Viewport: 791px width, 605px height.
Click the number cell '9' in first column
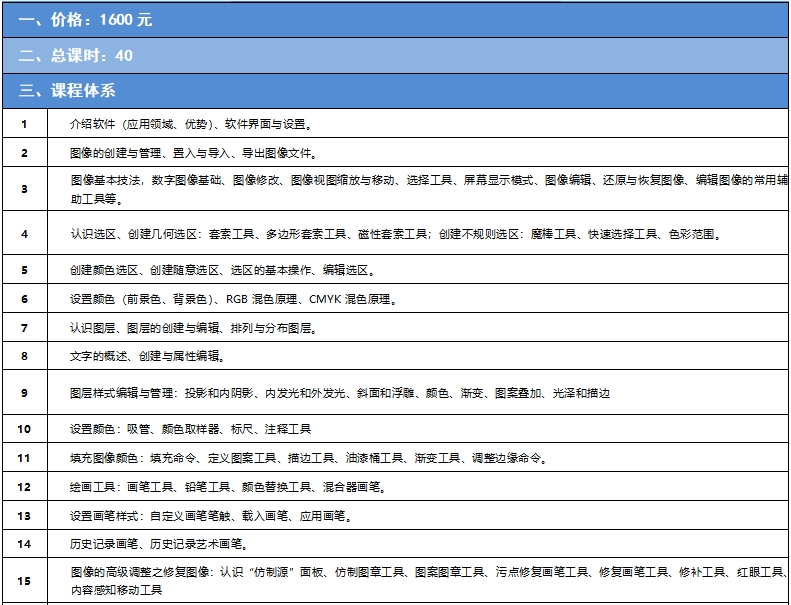tap(24, 393)
